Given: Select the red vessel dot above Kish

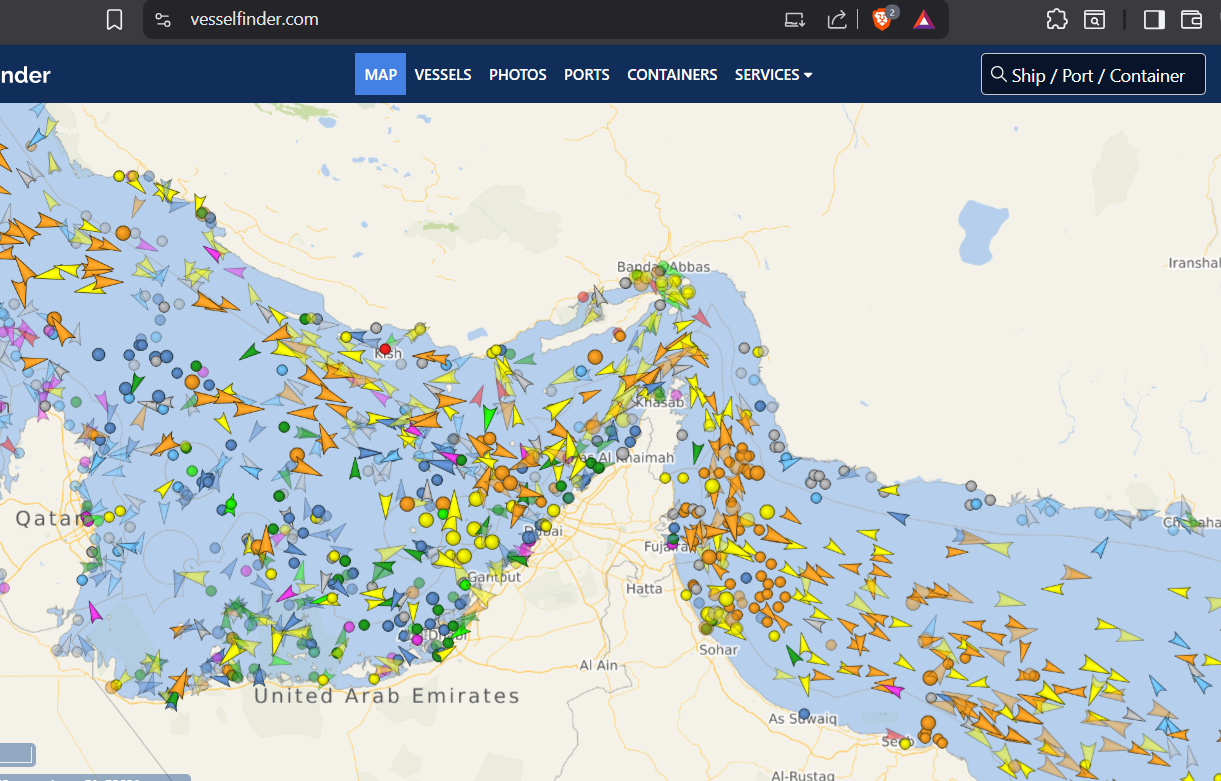Looking at the screenshot, I should tap(385, 348).
